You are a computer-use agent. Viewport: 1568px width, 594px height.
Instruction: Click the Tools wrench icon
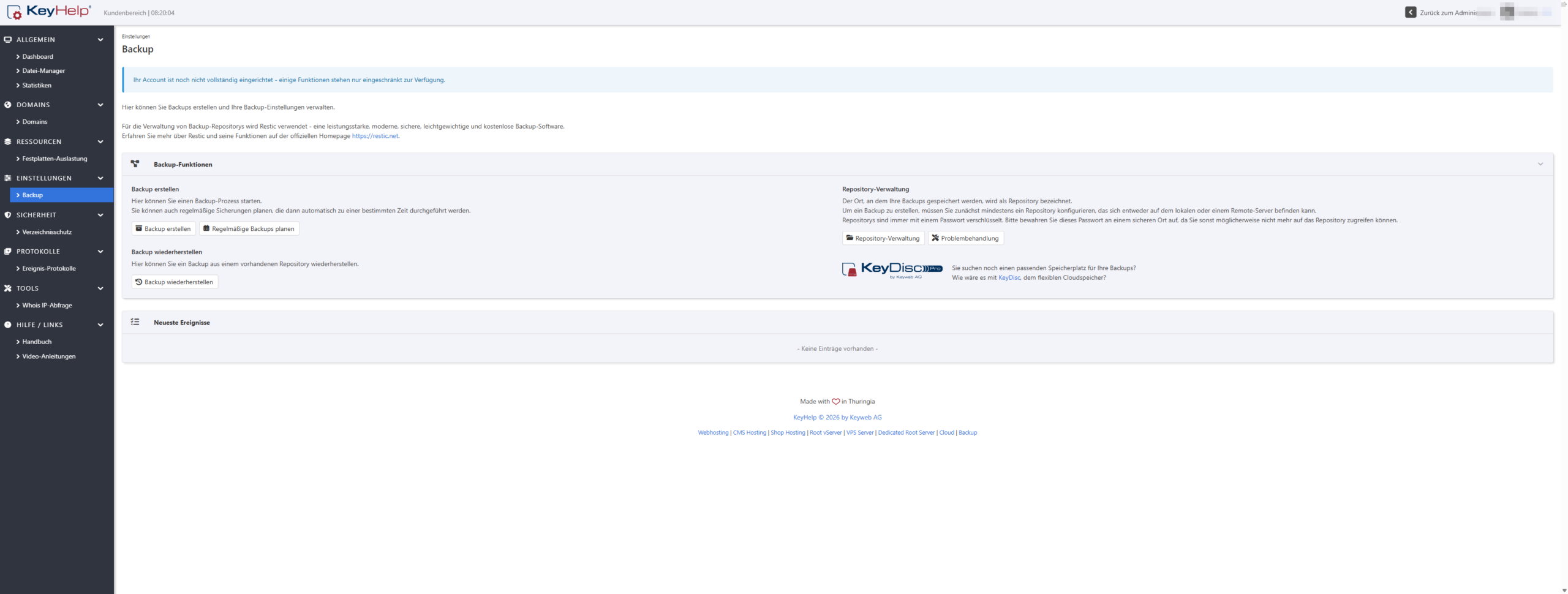point(8,288)
